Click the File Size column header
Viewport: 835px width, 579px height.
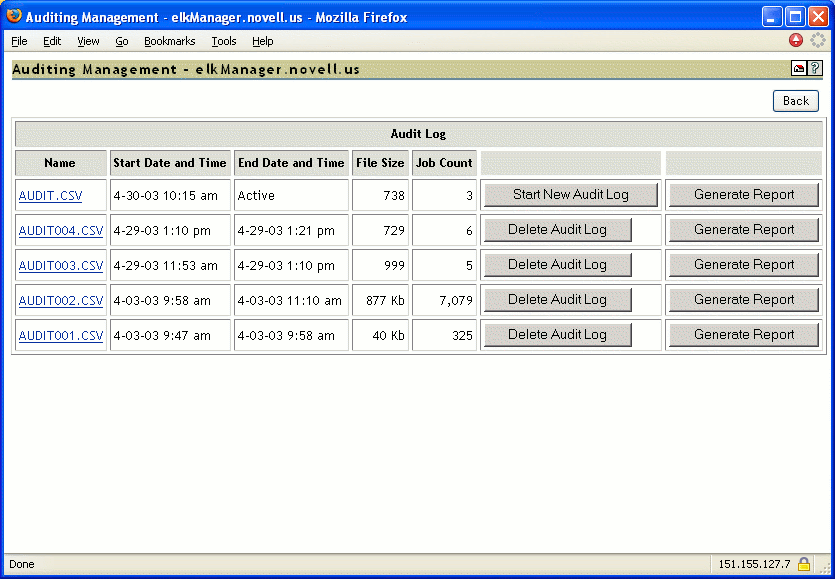[380, 163]
